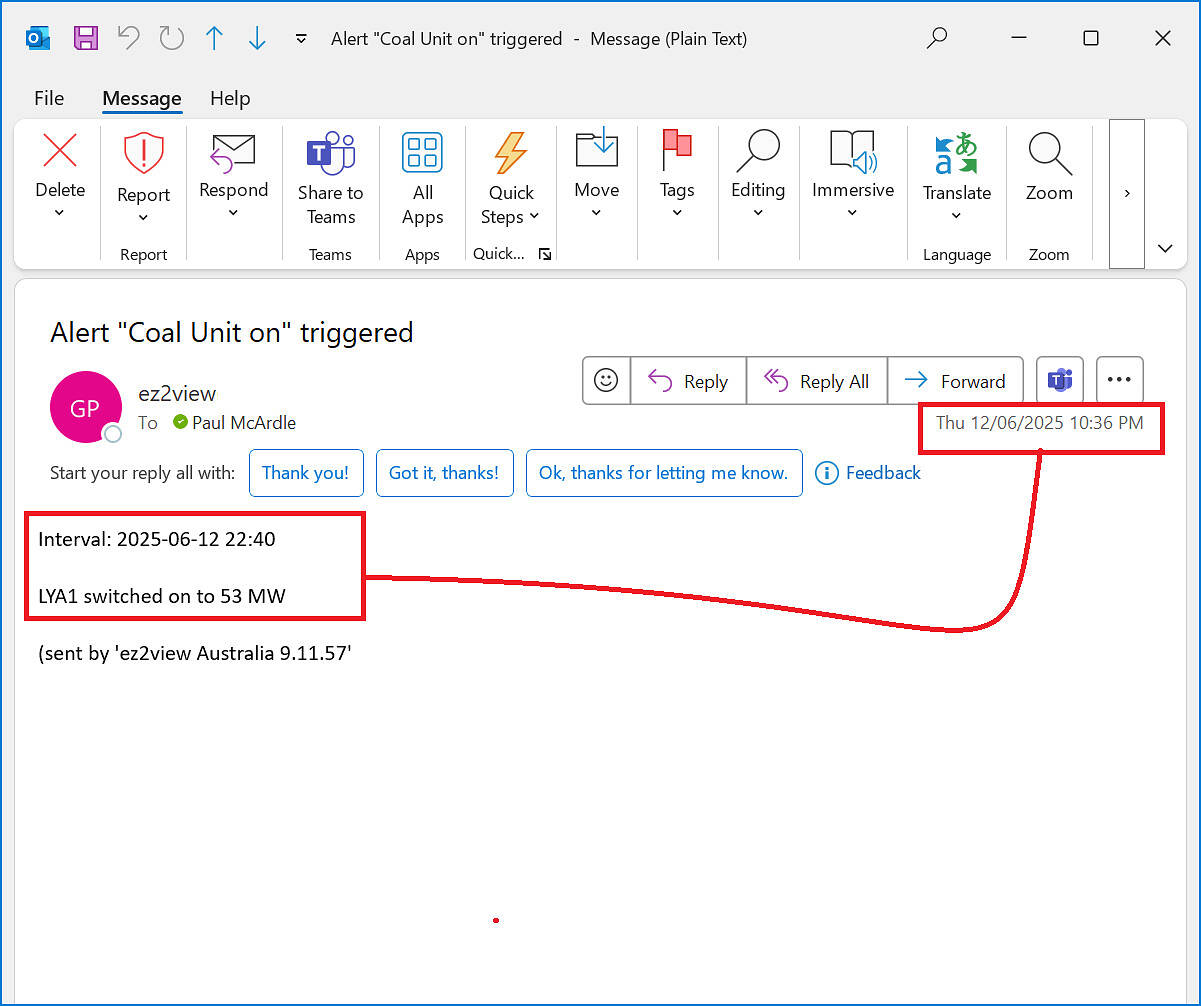1201x1006 pixels.
Task: Share the message to Teams
Action: pos(330,180)
